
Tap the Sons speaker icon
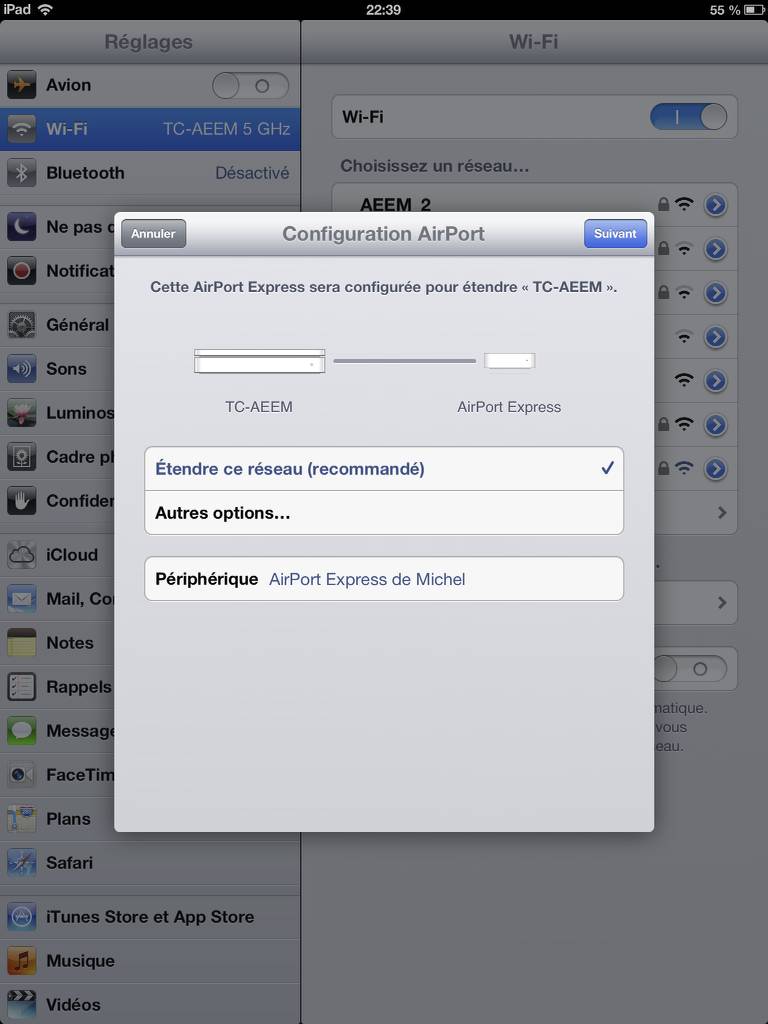(x=22, y=369)
